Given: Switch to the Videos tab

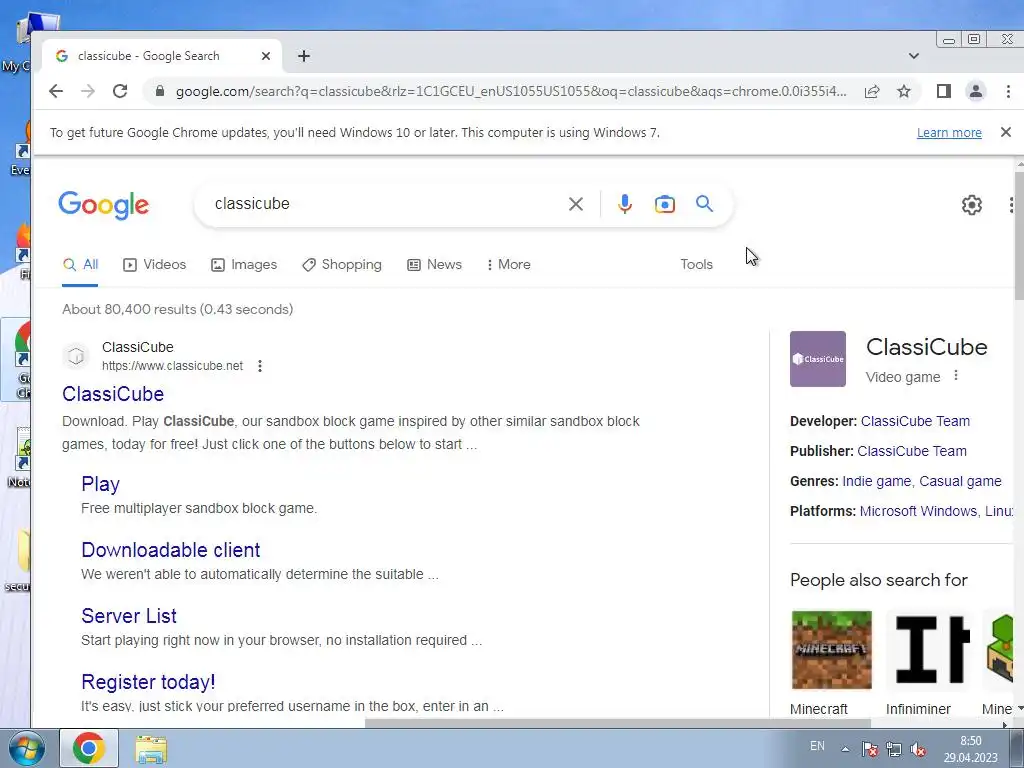Looking at the screenshot, I should tap(155, 264).
